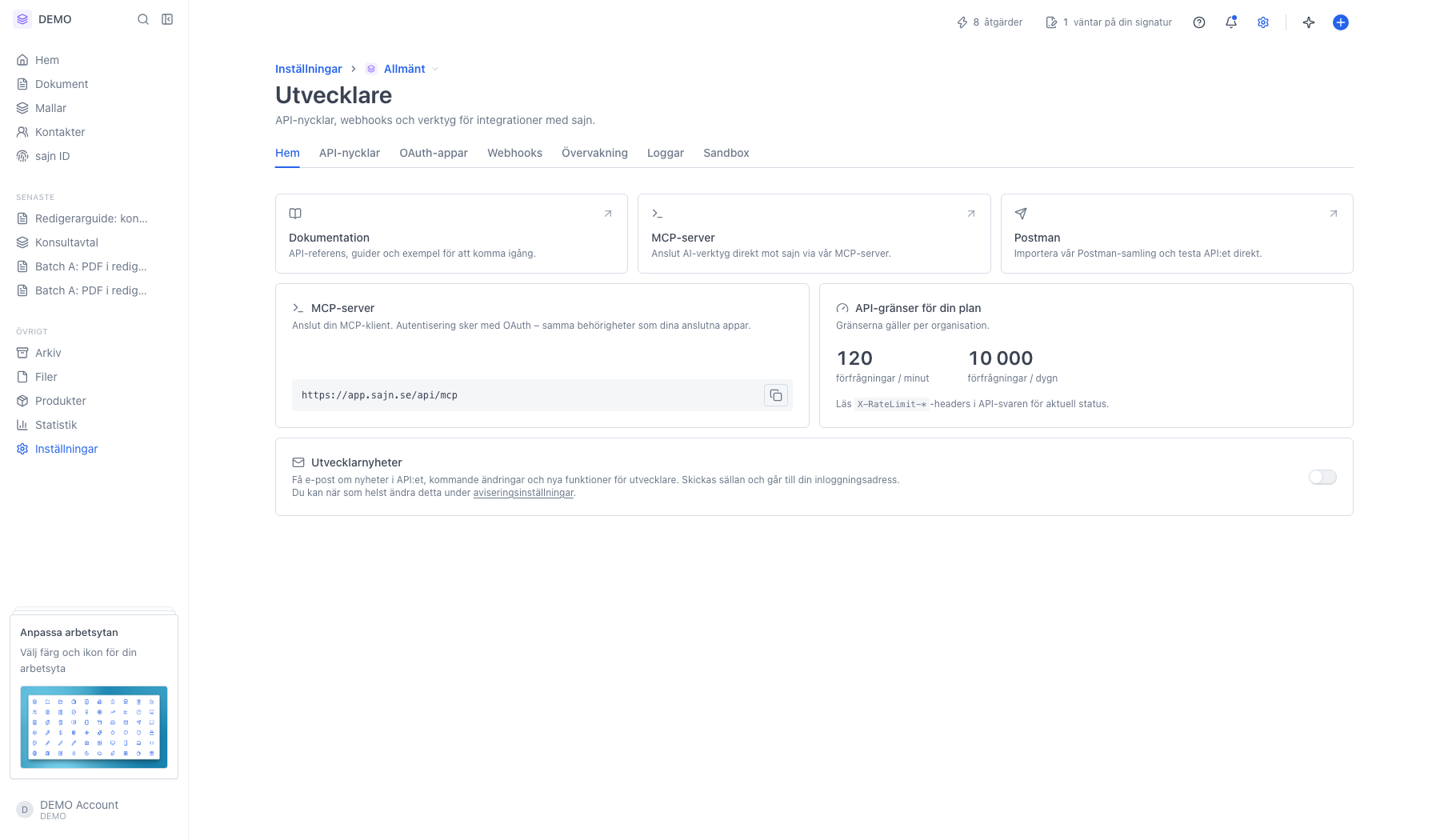
Task: Open 1 väntar på din signatur
Action: (1109, 22)
